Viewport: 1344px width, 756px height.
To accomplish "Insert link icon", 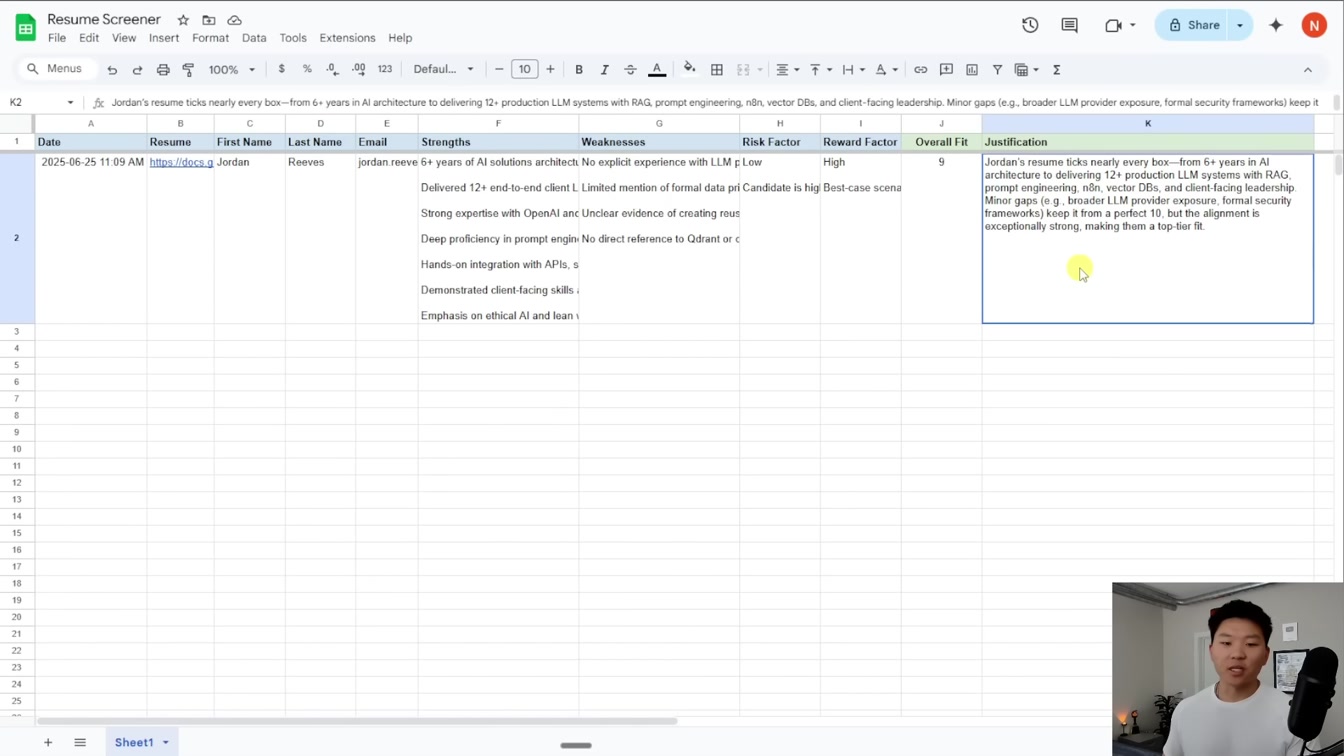I will click(x=920, y=69).
